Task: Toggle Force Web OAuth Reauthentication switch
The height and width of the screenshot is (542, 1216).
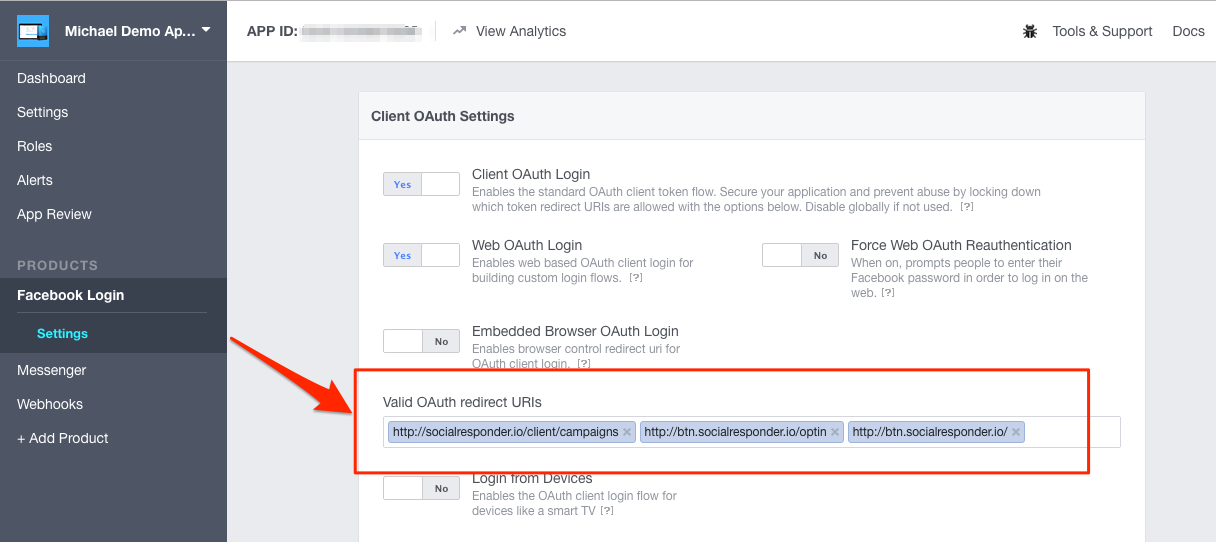Action: pos(800,255)
